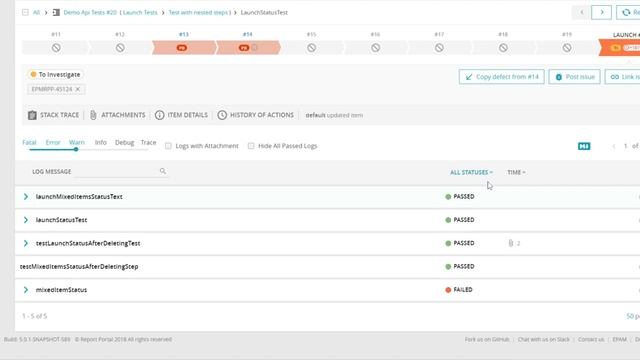Open the All Statuses filter dropdown
Viewport: 640px width, 360px height.
point(471,172)
